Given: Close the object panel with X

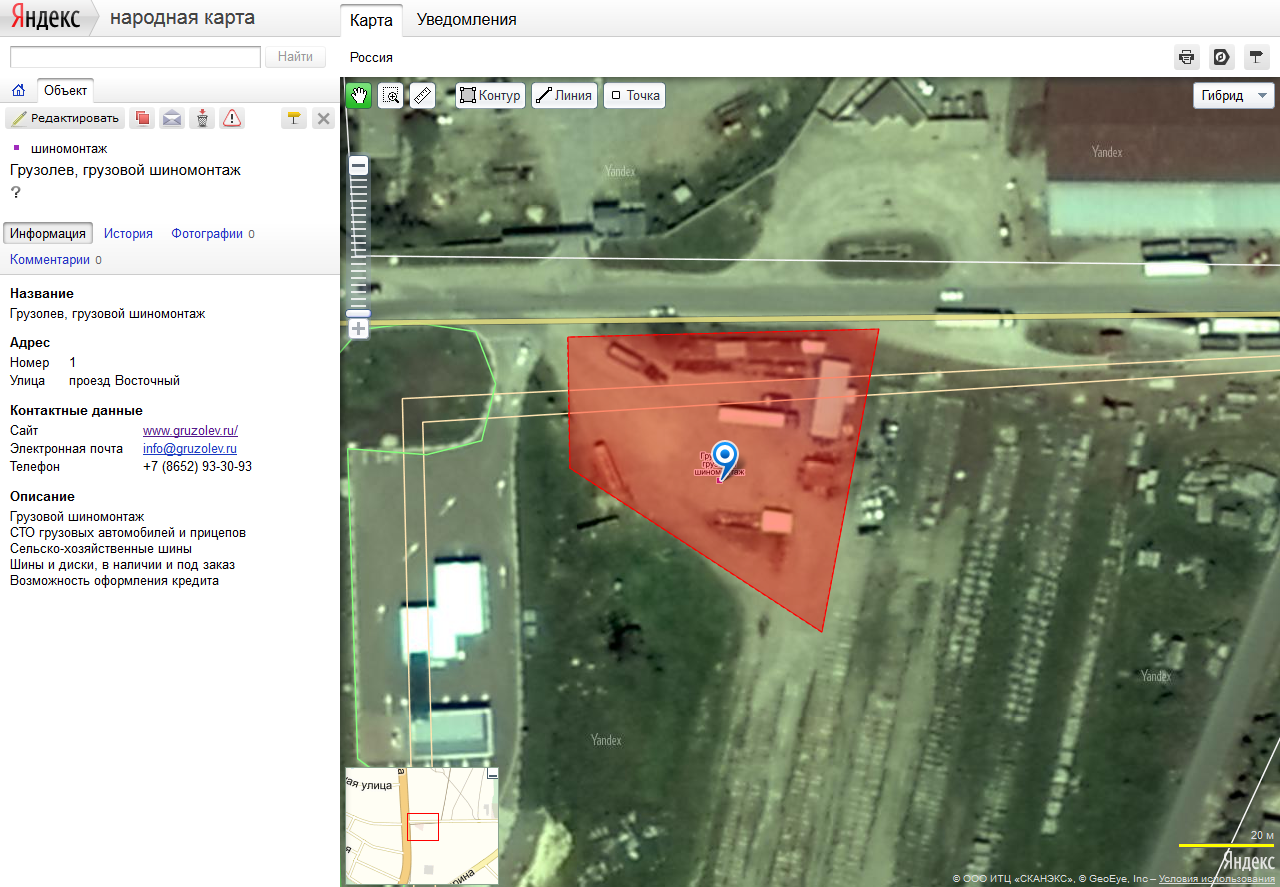Looking at the screenshot, I should [323, 119].
